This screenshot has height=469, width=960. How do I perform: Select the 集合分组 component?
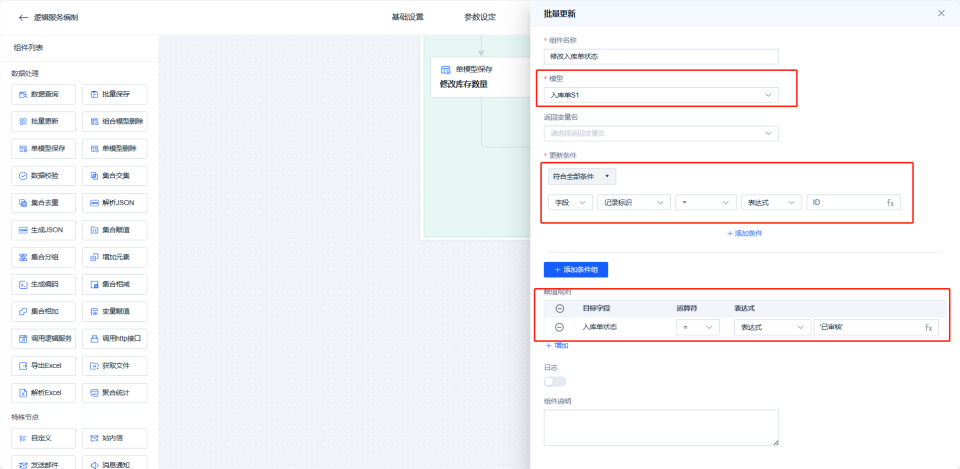[x=43, y=257]
